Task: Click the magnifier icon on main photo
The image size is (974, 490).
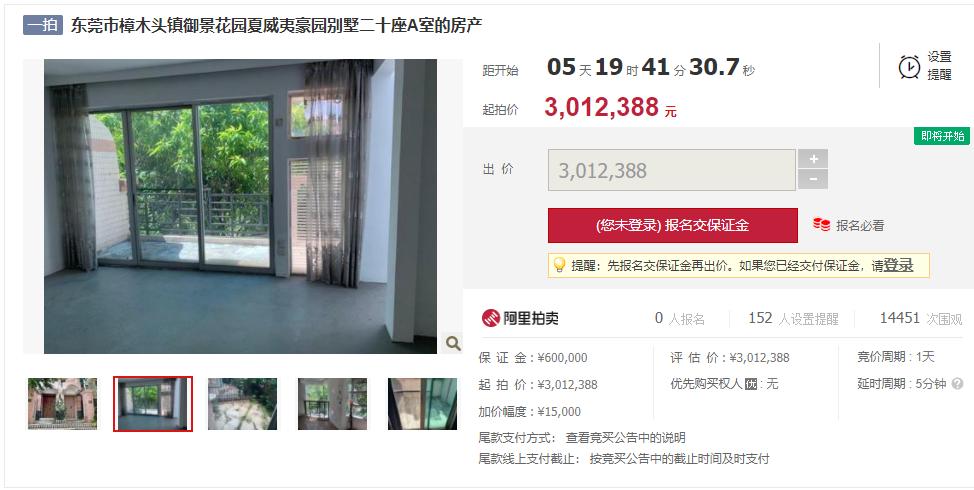Action: point(453,343)
